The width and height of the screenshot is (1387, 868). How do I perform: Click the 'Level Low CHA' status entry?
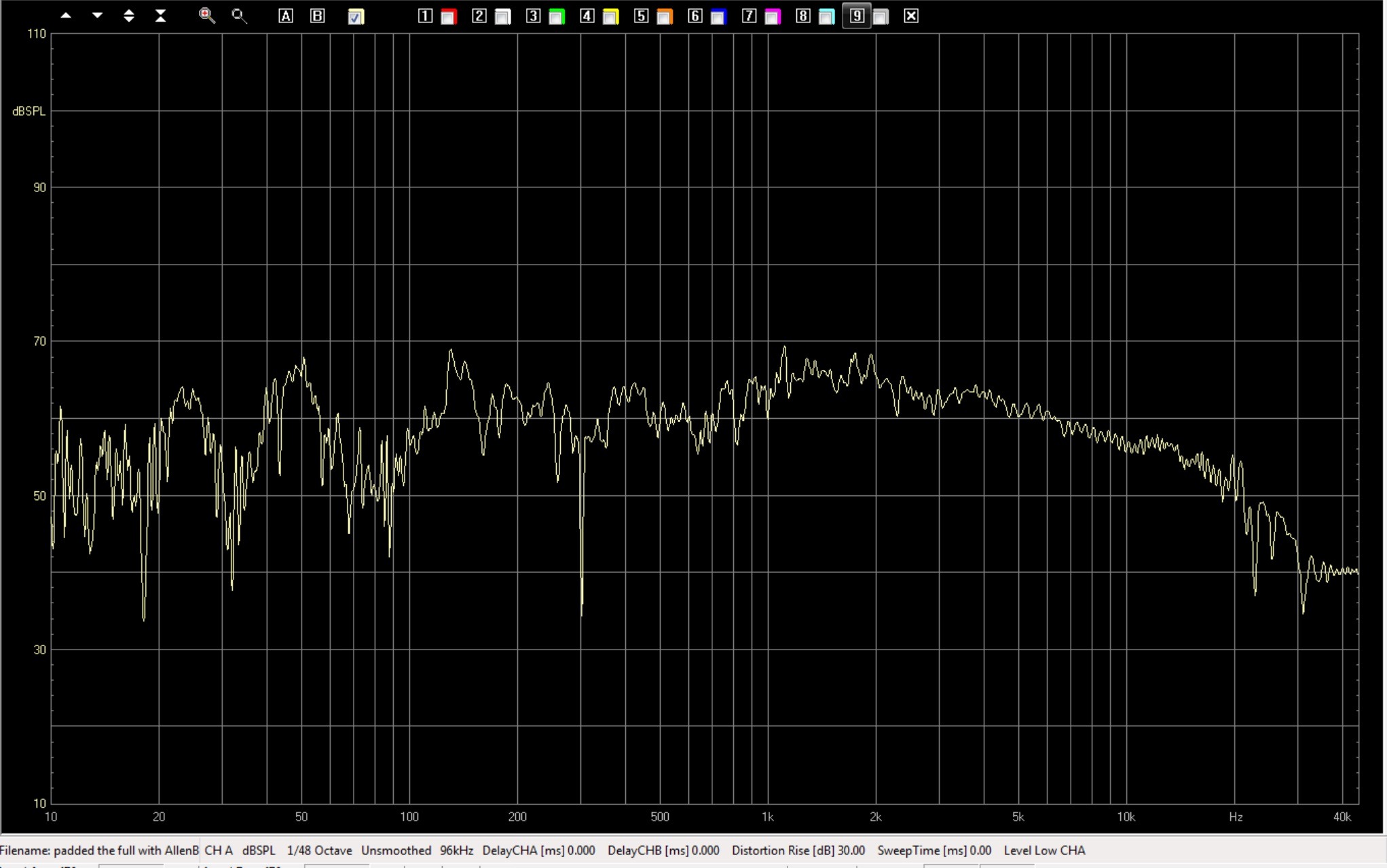1045,850
